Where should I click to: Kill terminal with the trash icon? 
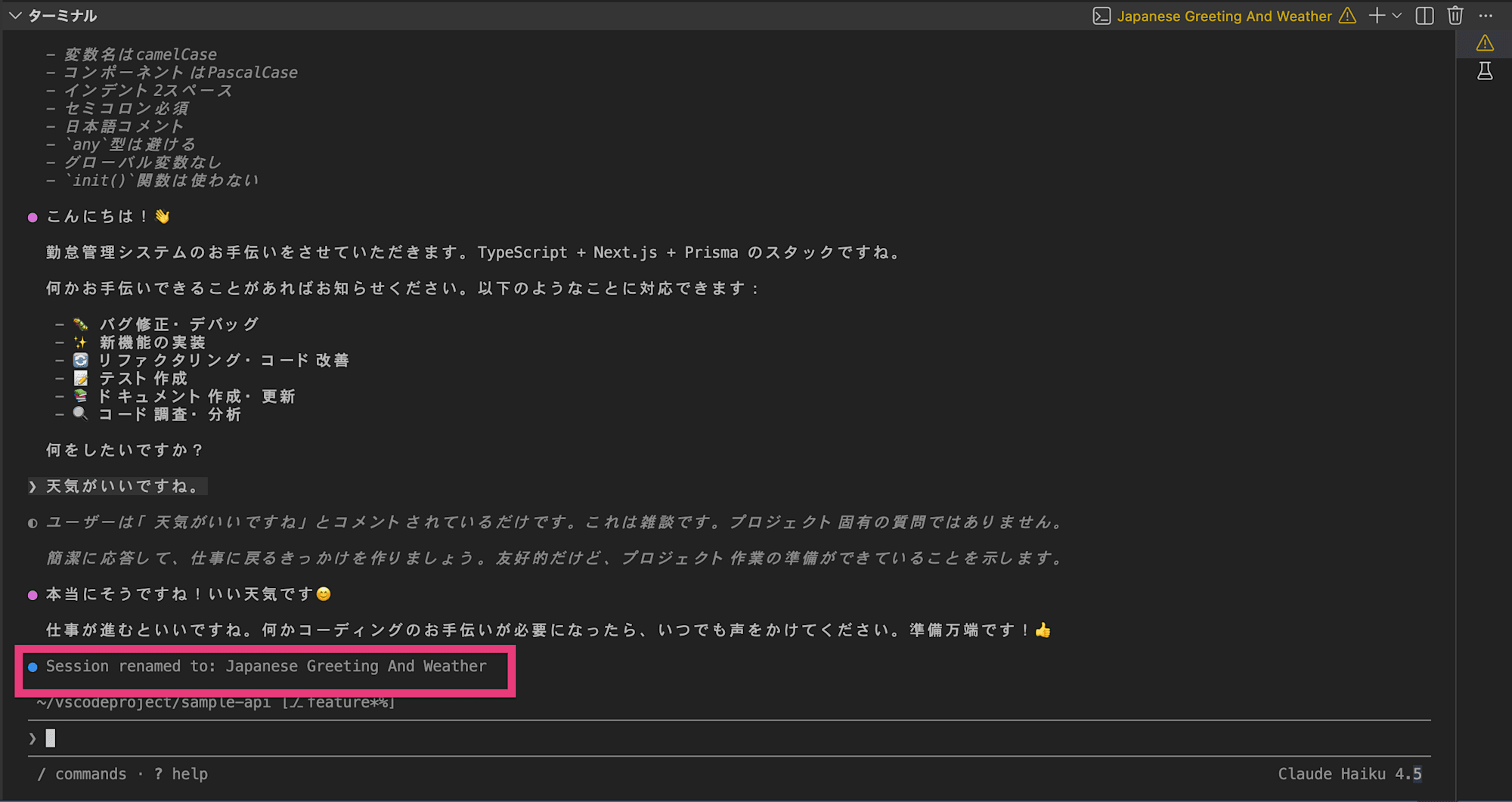pyautogui.click(x=1455, y=16)
